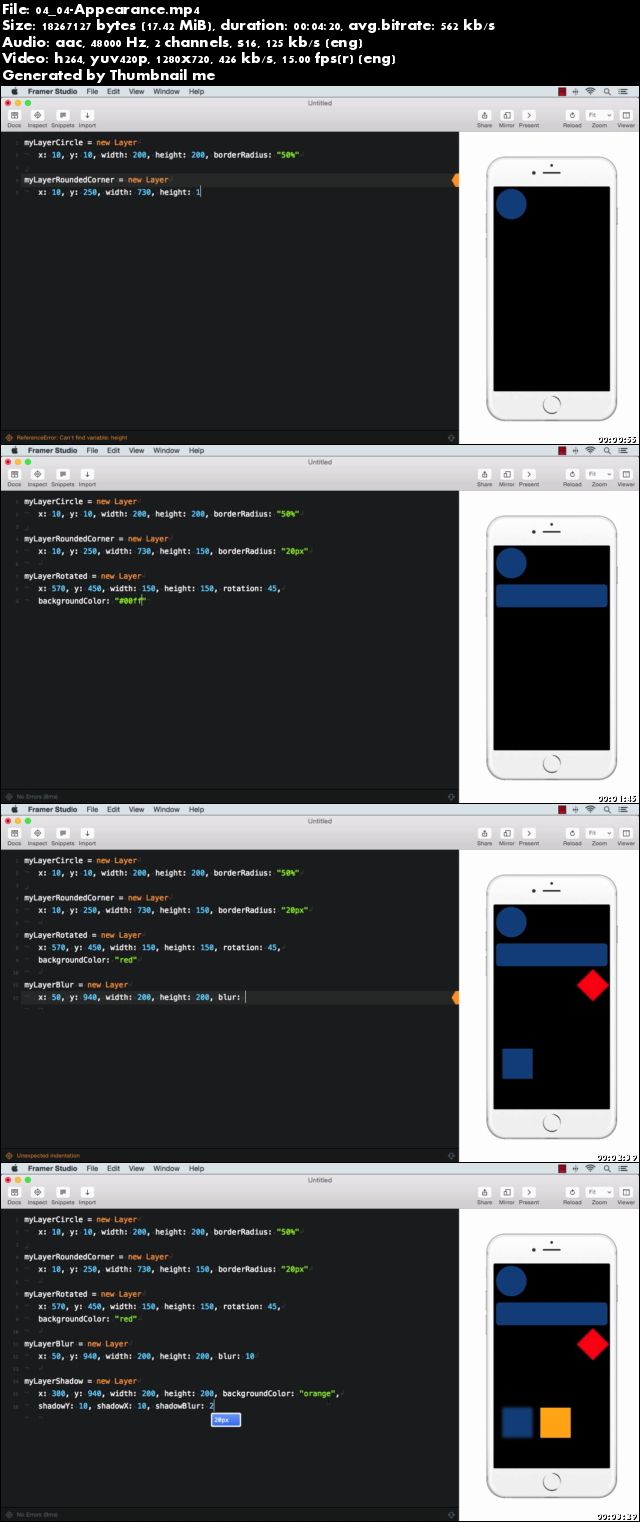Click Share in the myLayerShadow frame

[x=484, y=1195]
